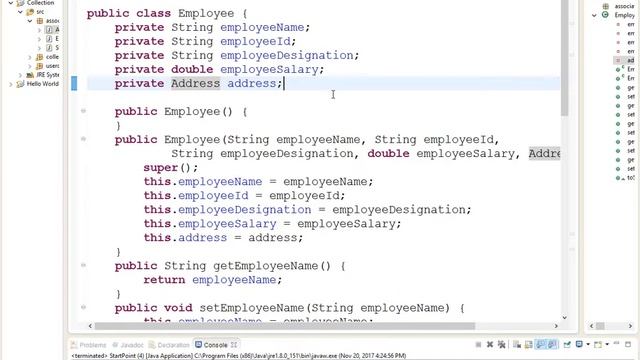Click the JRE System Library icon
640x360 pixels.
coord(30,75)
